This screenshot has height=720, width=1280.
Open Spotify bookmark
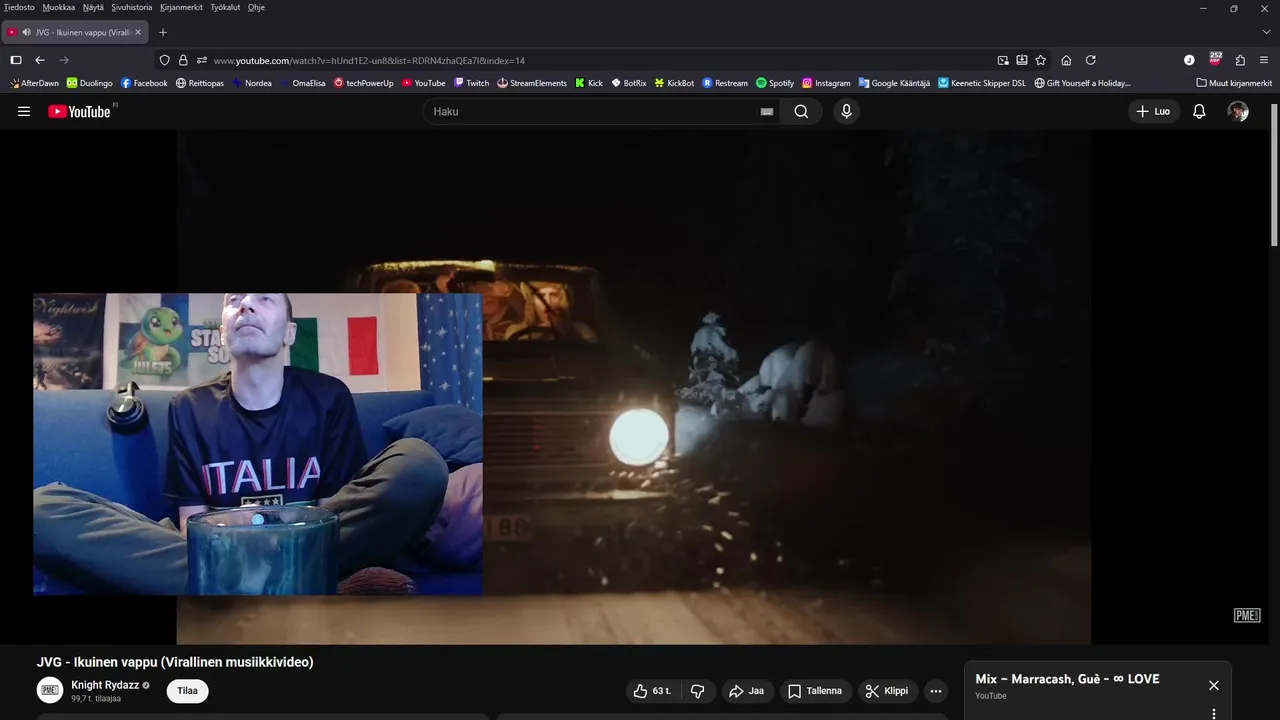point(775,83)
